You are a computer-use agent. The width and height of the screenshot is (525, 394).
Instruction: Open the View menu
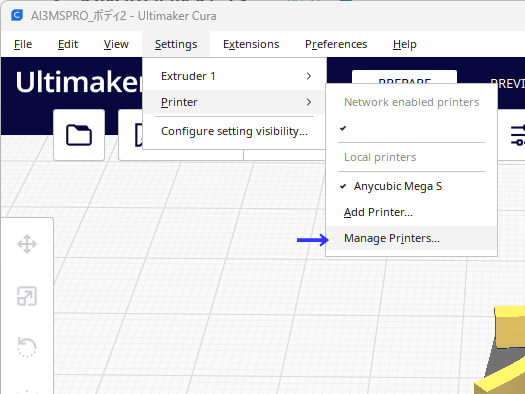[116, 44]
